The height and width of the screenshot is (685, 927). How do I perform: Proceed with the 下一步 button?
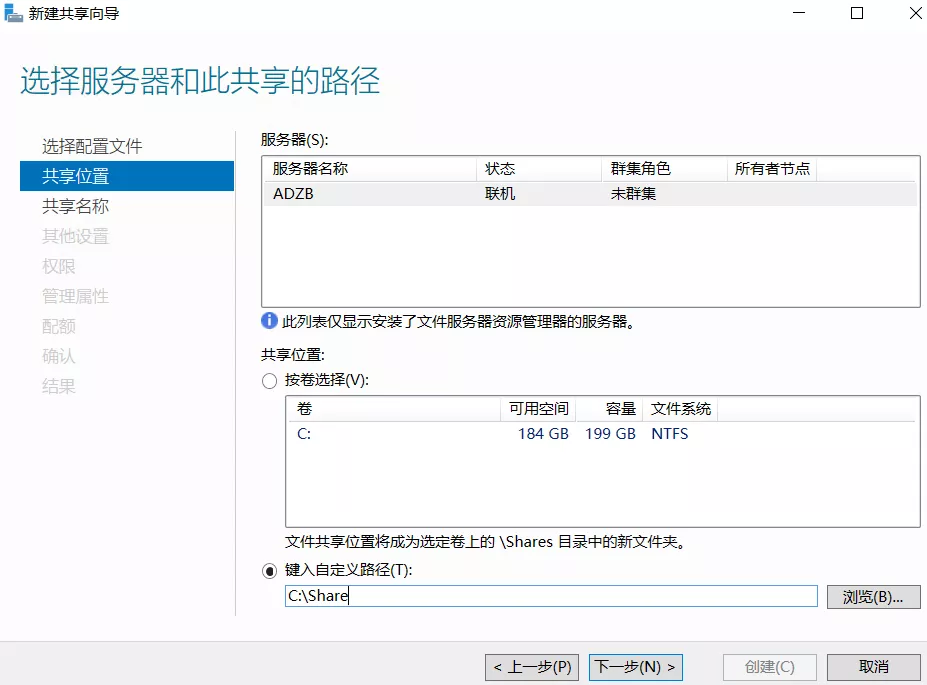pyautogui.click(x=635, y=667)
